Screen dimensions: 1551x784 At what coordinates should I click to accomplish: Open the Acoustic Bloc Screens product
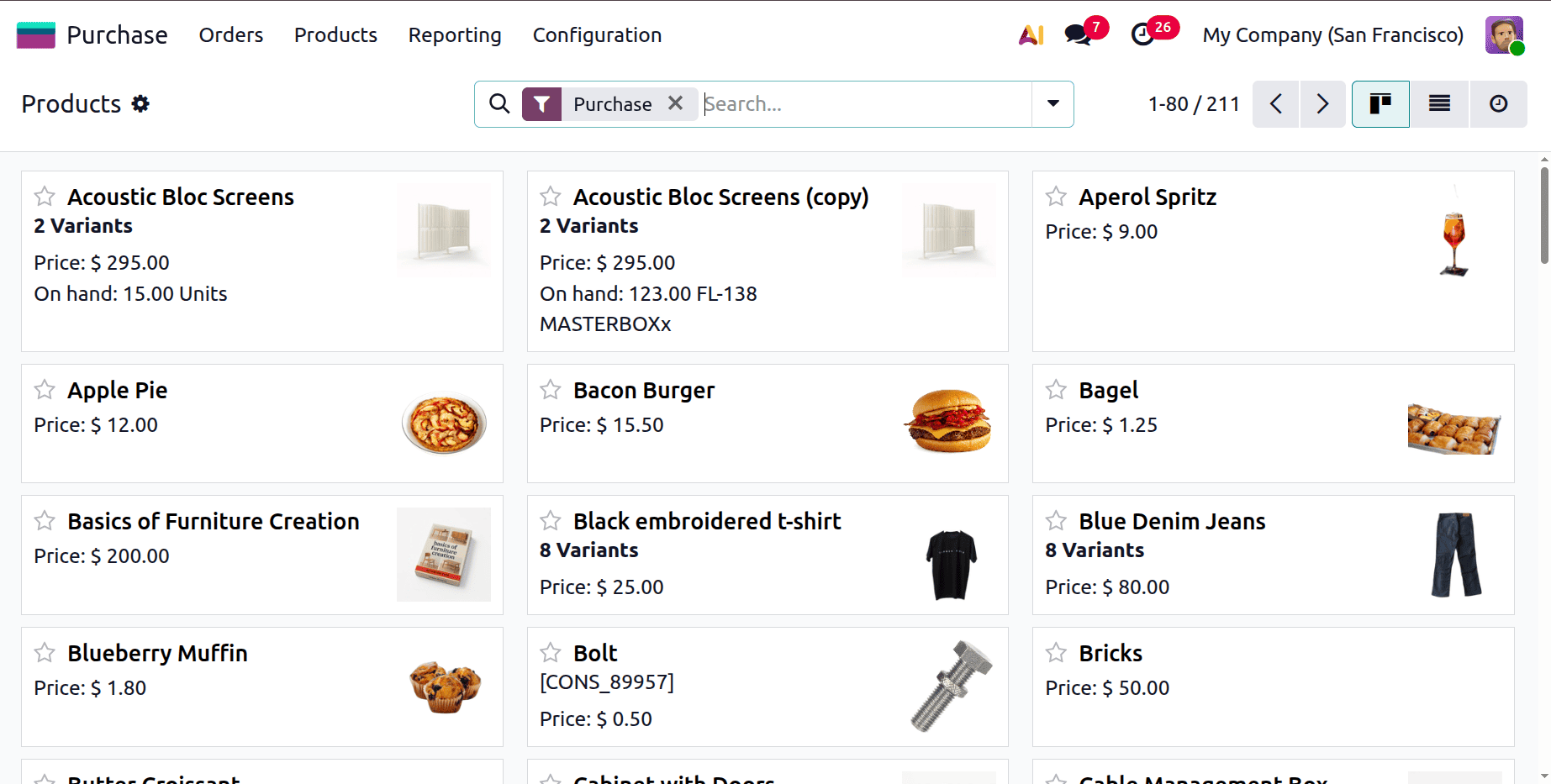point(180,197)
